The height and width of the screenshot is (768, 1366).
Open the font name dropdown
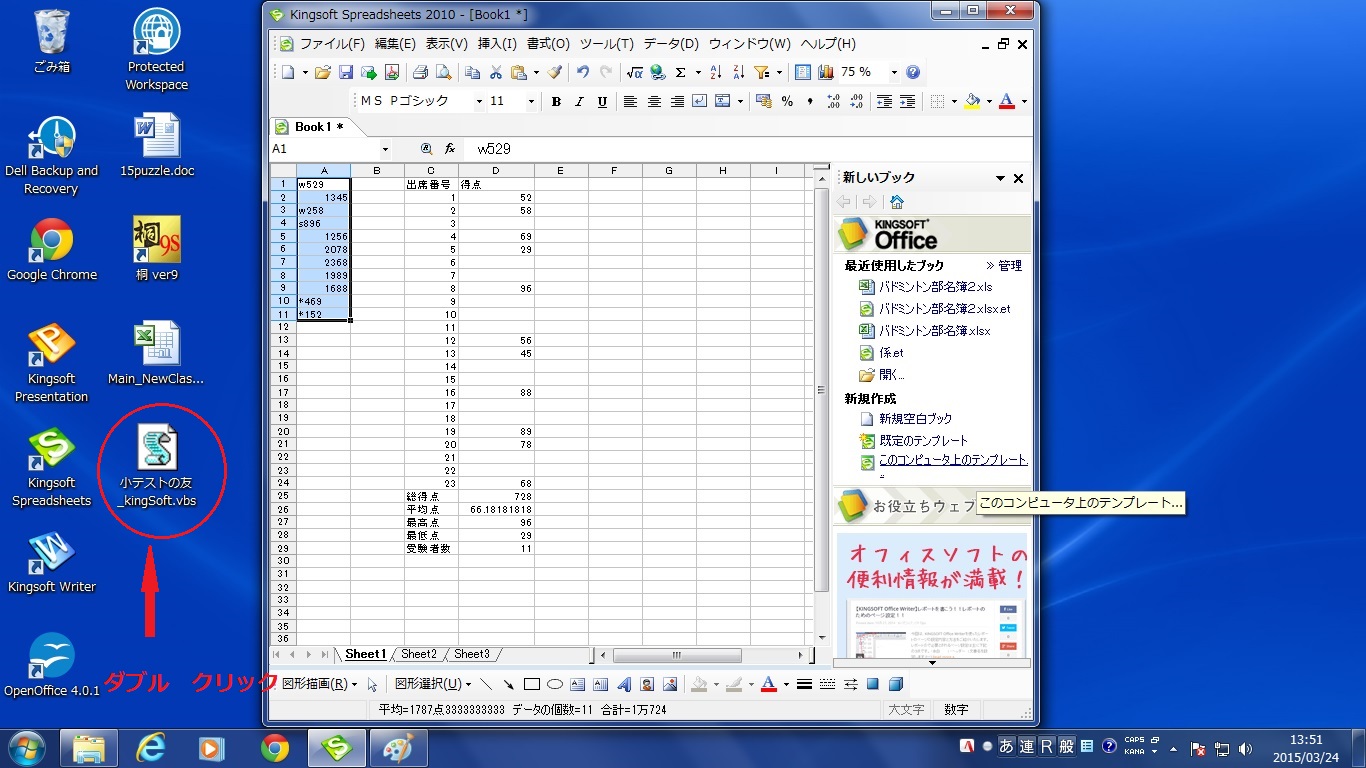pyautogui.click(x=476, y=101)
